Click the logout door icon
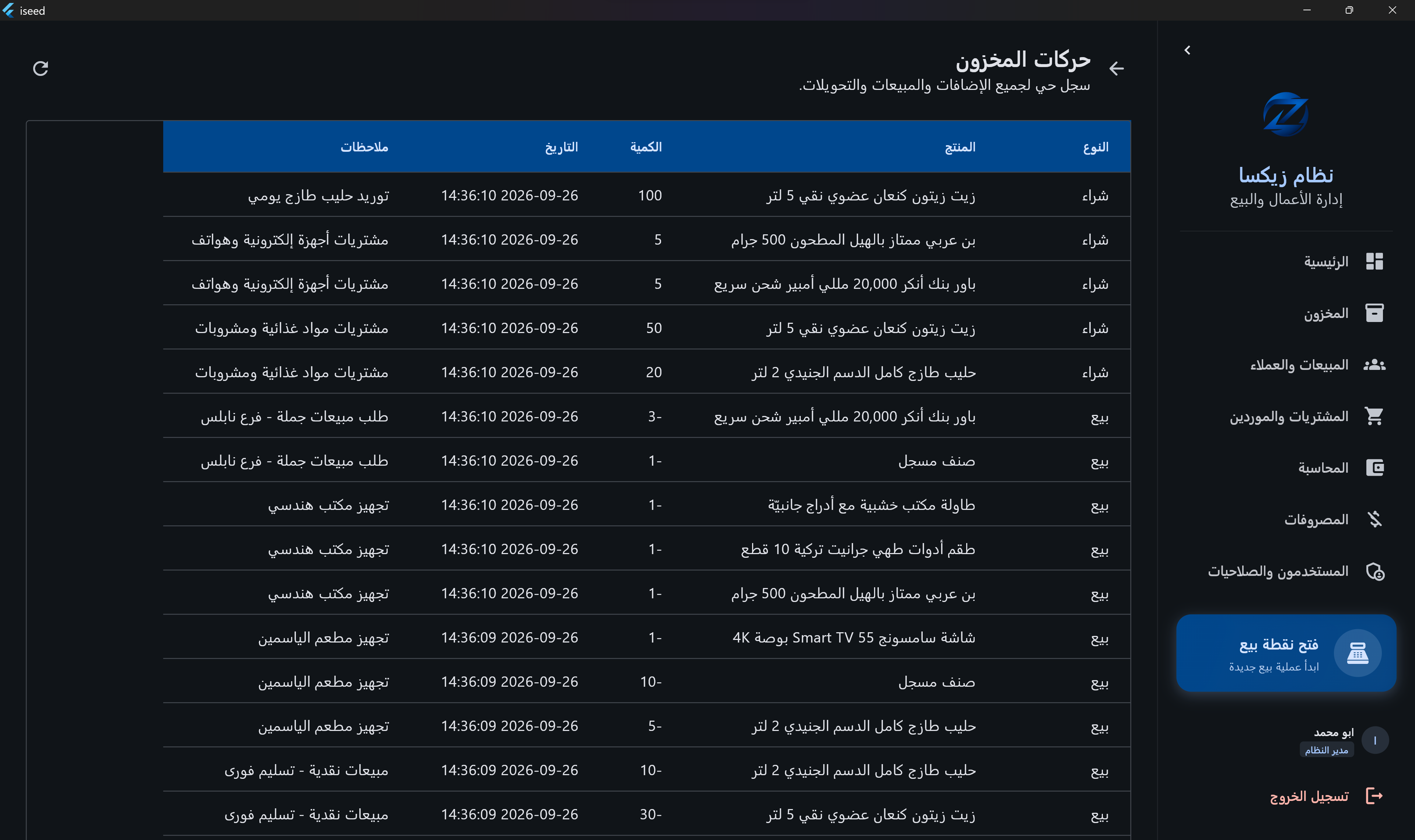 tap(1374, 796)
